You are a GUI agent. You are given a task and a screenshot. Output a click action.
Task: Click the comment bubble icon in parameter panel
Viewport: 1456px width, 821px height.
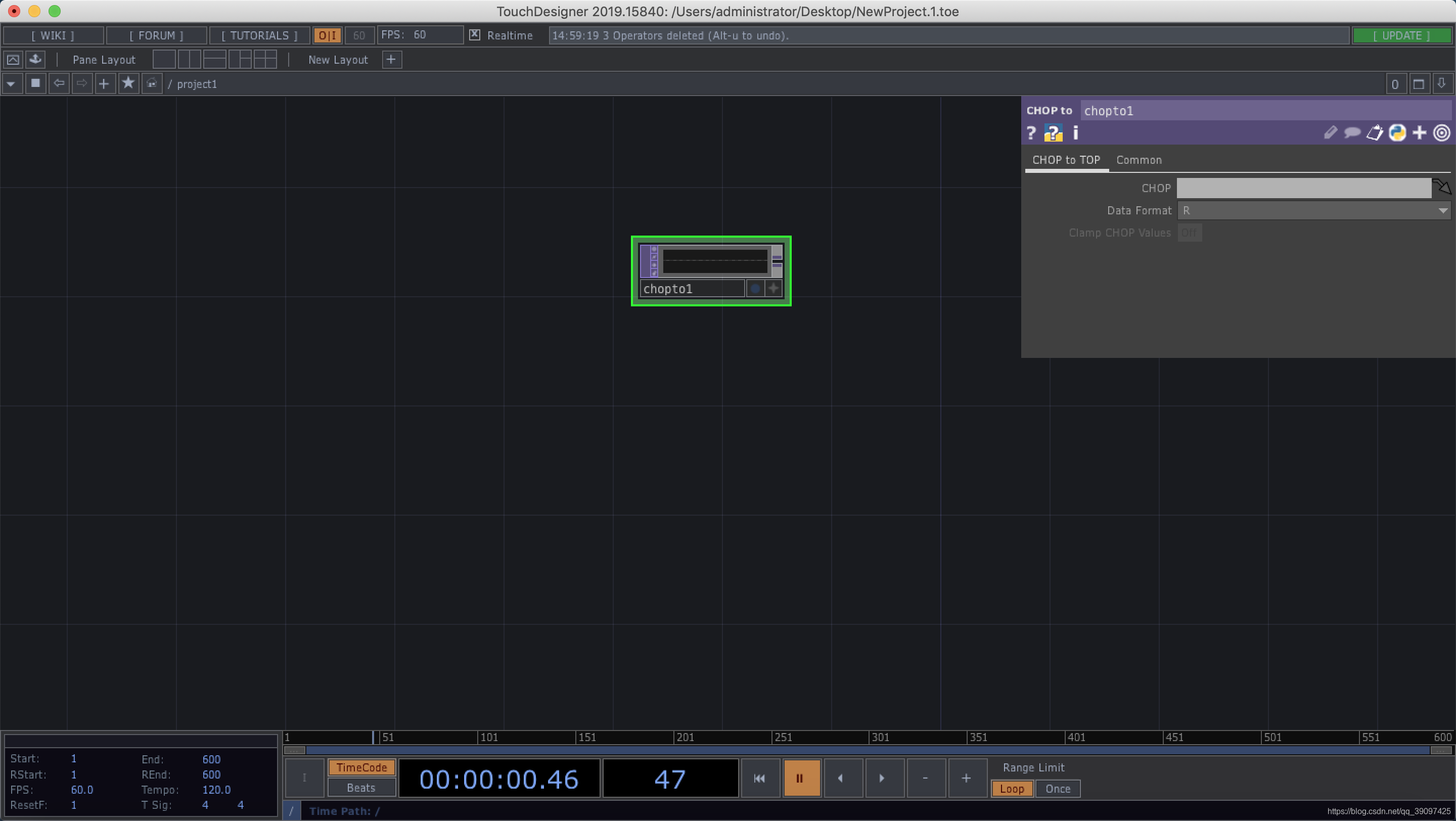pos(1351,133)
